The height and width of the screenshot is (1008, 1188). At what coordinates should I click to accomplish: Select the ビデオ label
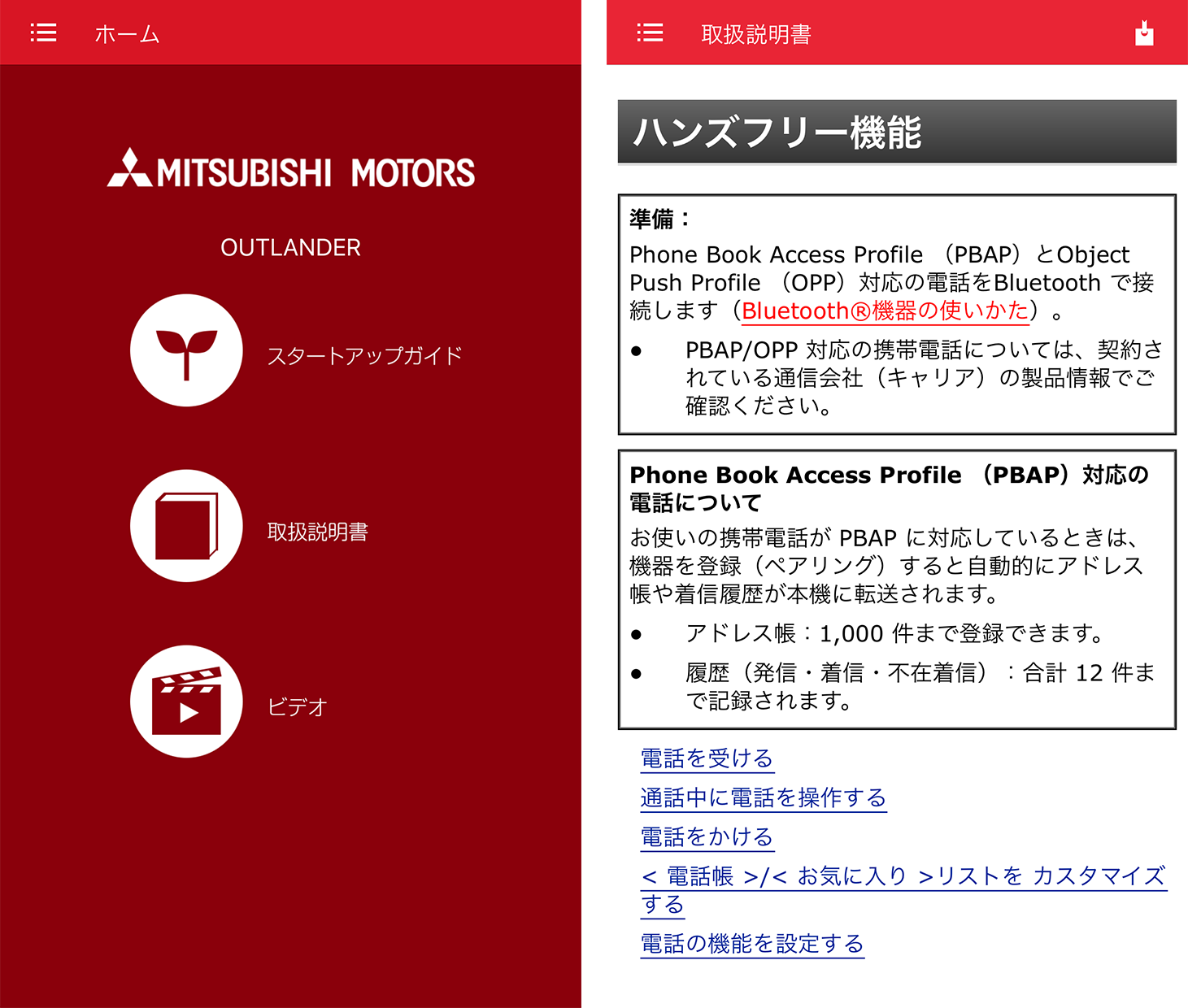(297, 707)
